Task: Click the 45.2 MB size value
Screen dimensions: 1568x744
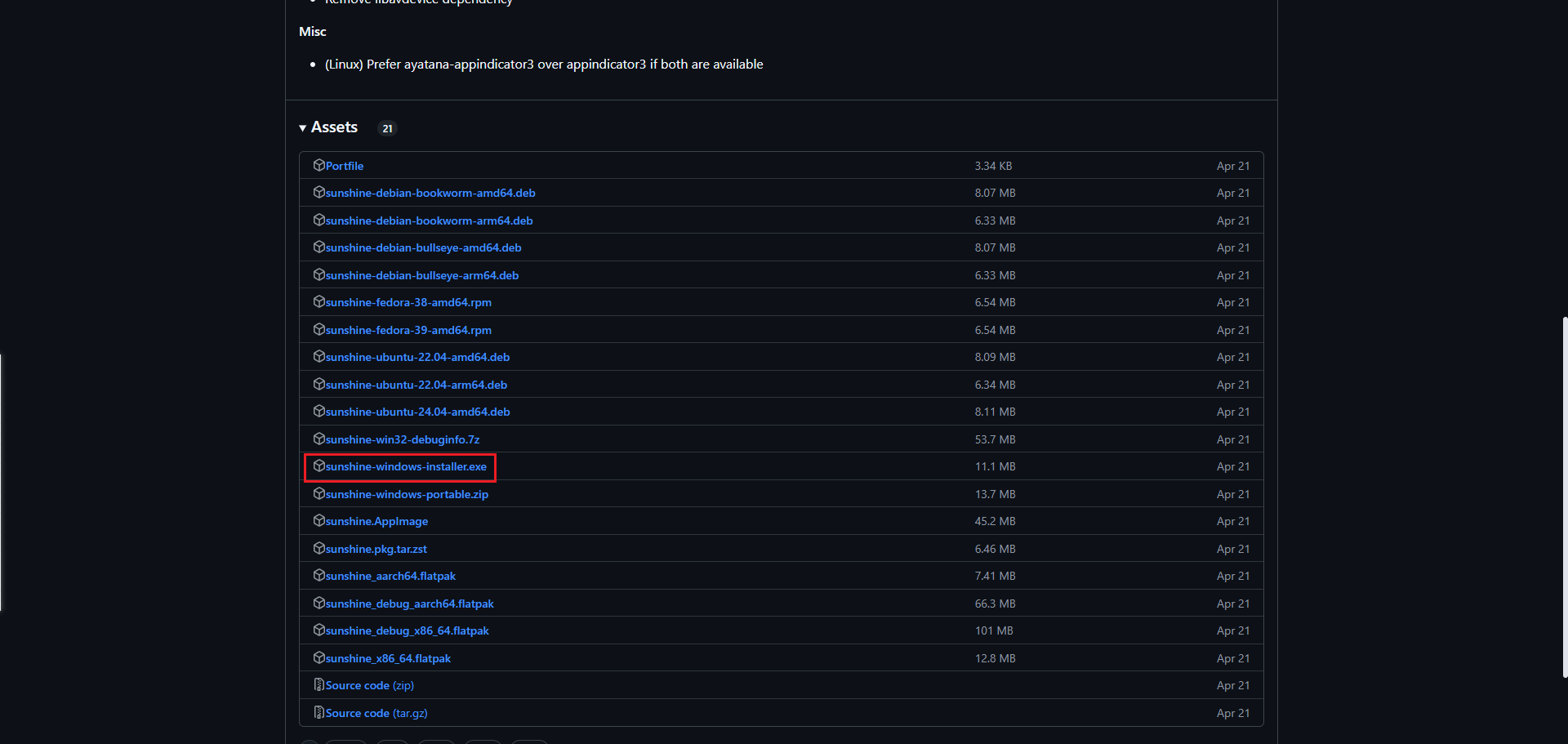Action: coord(995,521)
